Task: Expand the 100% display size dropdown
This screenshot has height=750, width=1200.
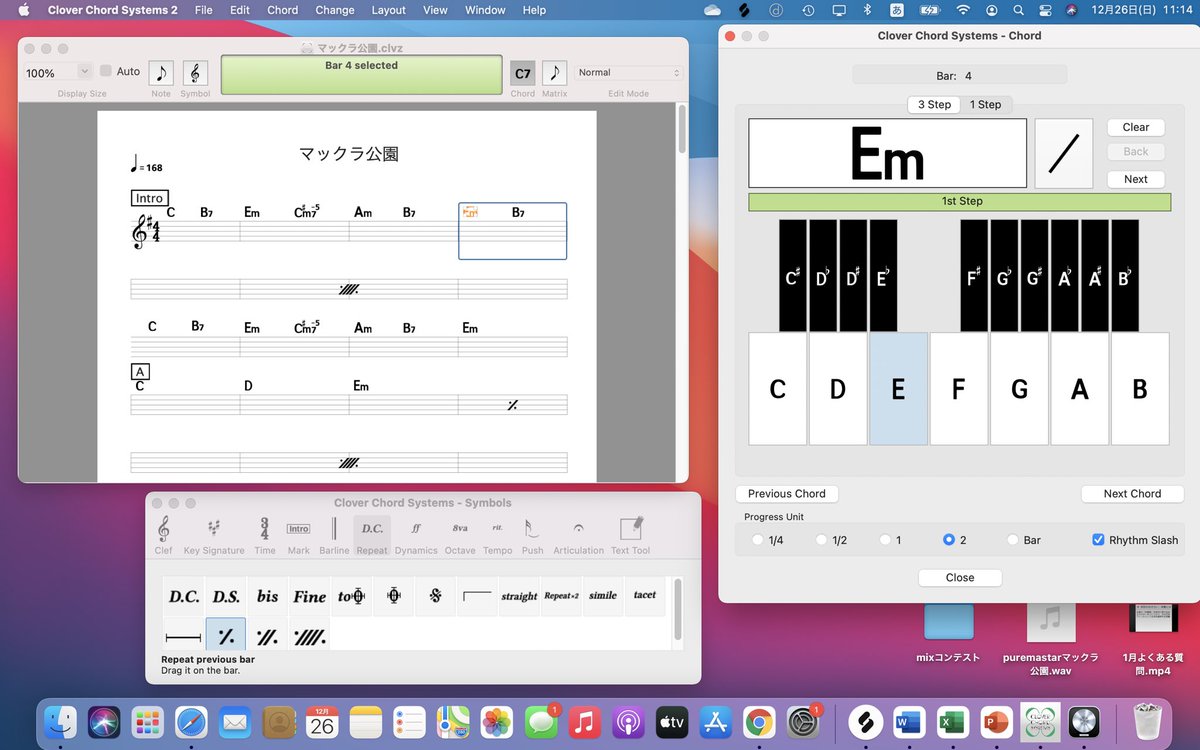Action: coord(58,72)
